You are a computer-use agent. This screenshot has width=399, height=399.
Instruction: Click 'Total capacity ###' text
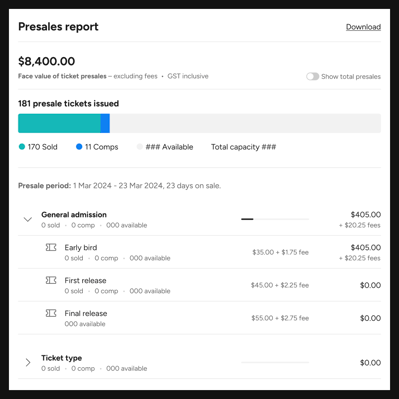(243, 147)
